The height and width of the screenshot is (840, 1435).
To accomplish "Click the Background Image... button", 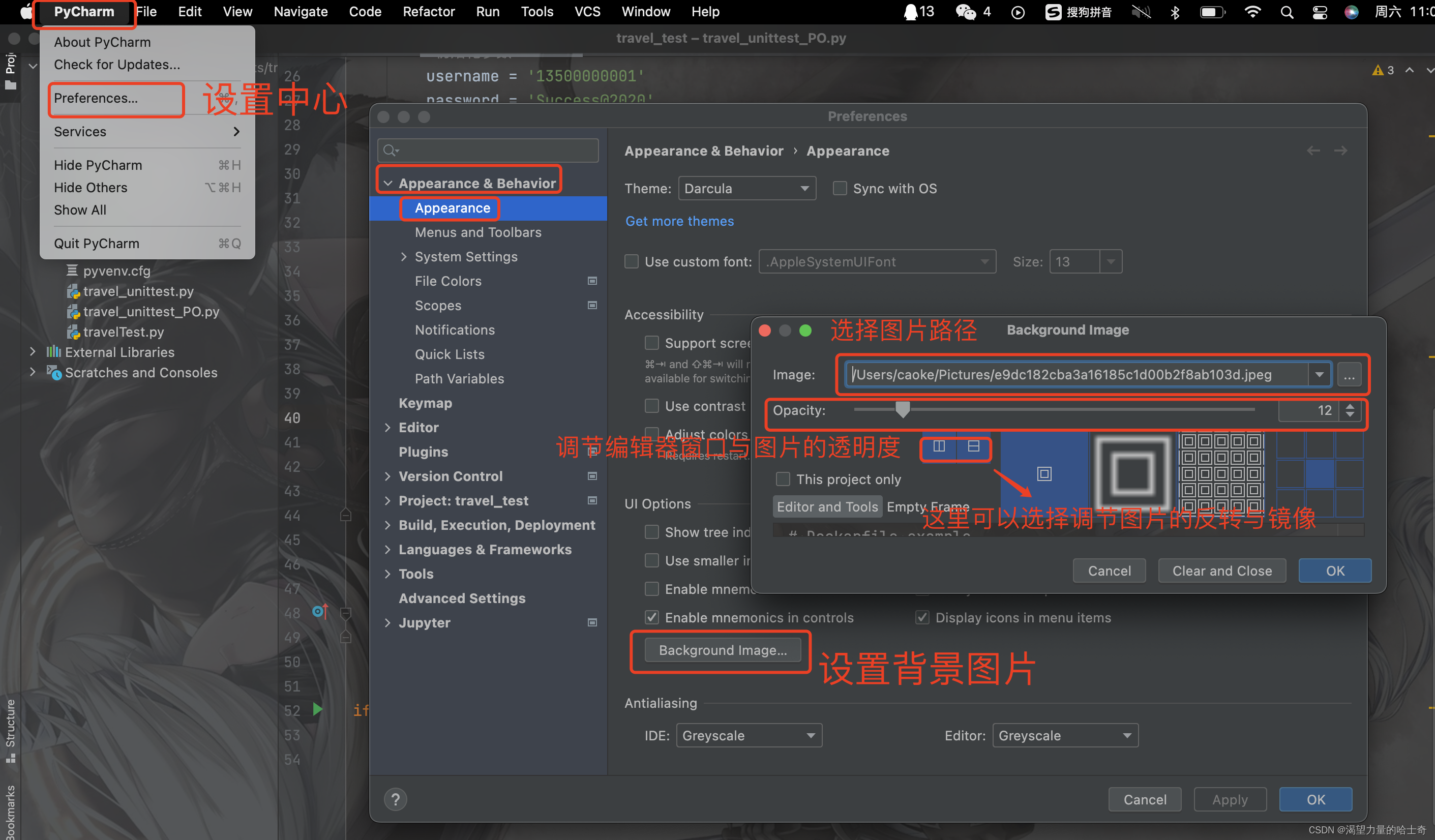I will pyautogui.click(x=722, y=650).
